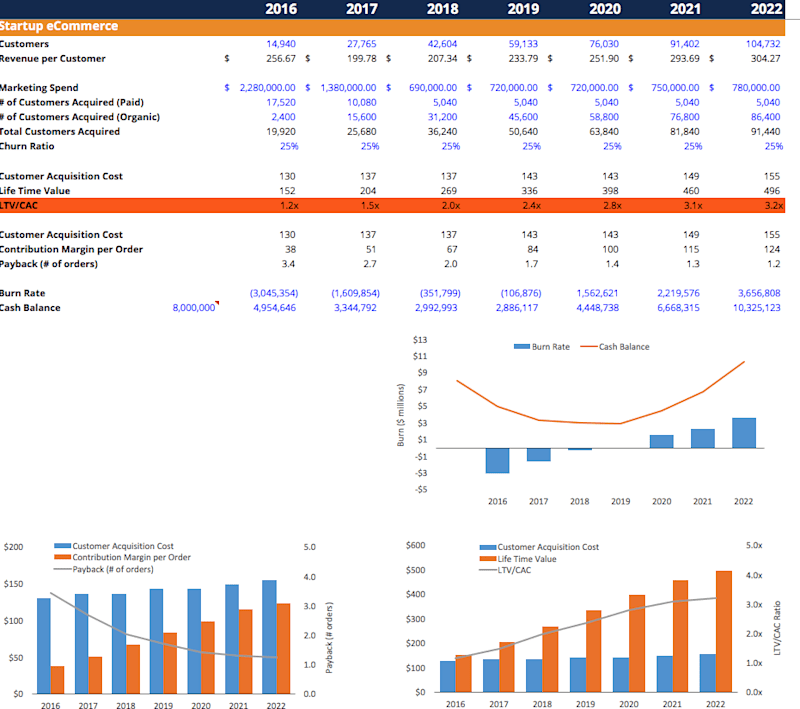Click 2020 Burn Rate value 1,562,621
Image resolution: width=800 pixels, height=709 pixels.
597,293
